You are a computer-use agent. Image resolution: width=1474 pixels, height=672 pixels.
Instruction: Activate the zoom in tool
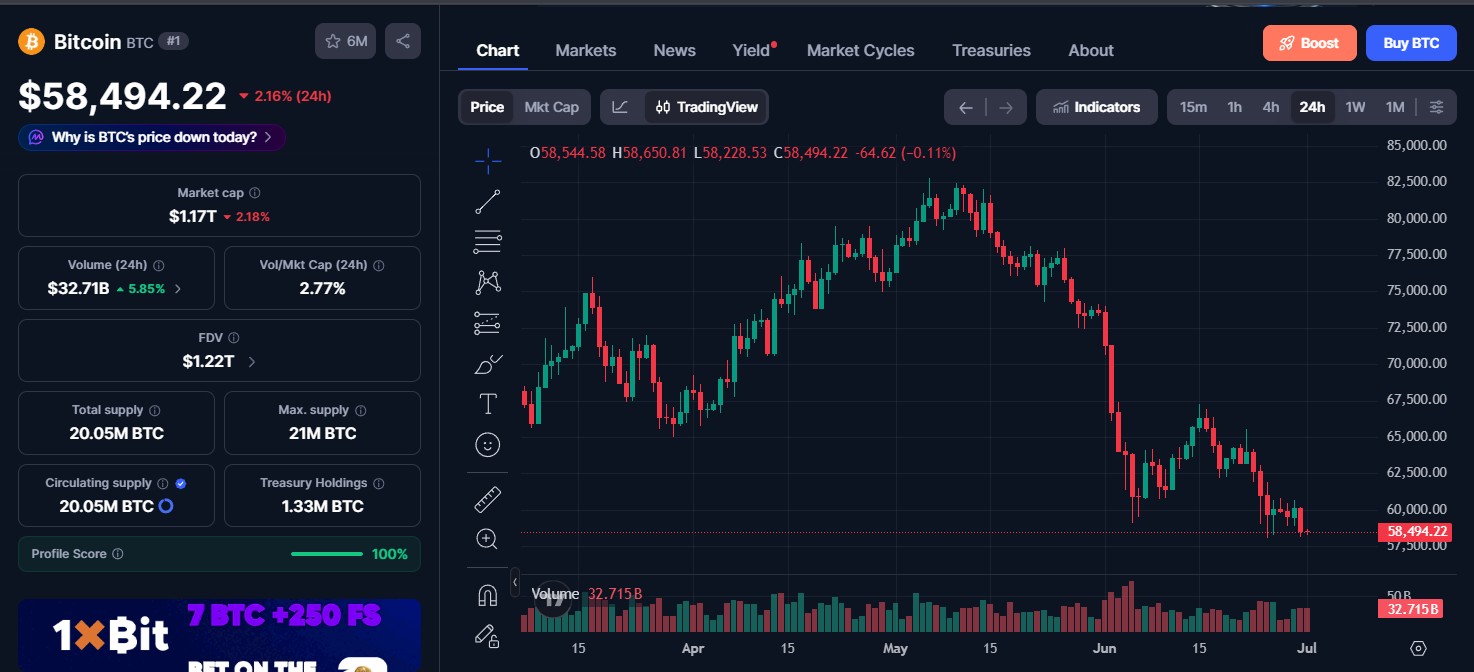[x=488, y=539]
